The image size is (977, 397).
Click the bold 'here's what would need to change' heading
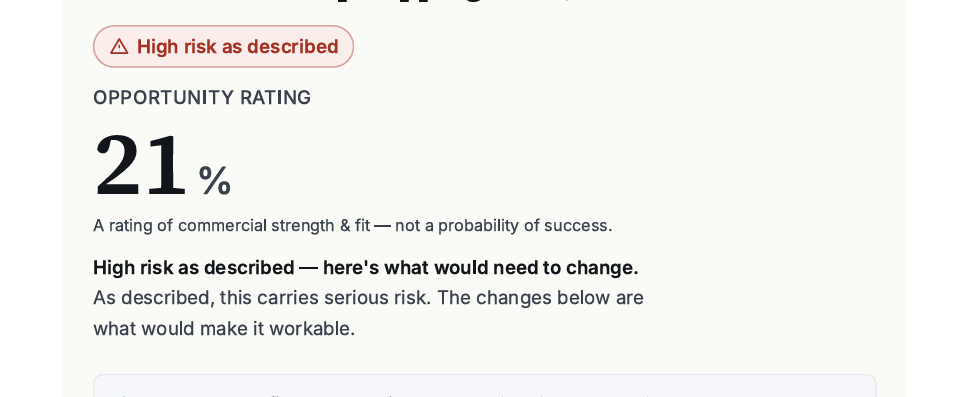point(480,268)
